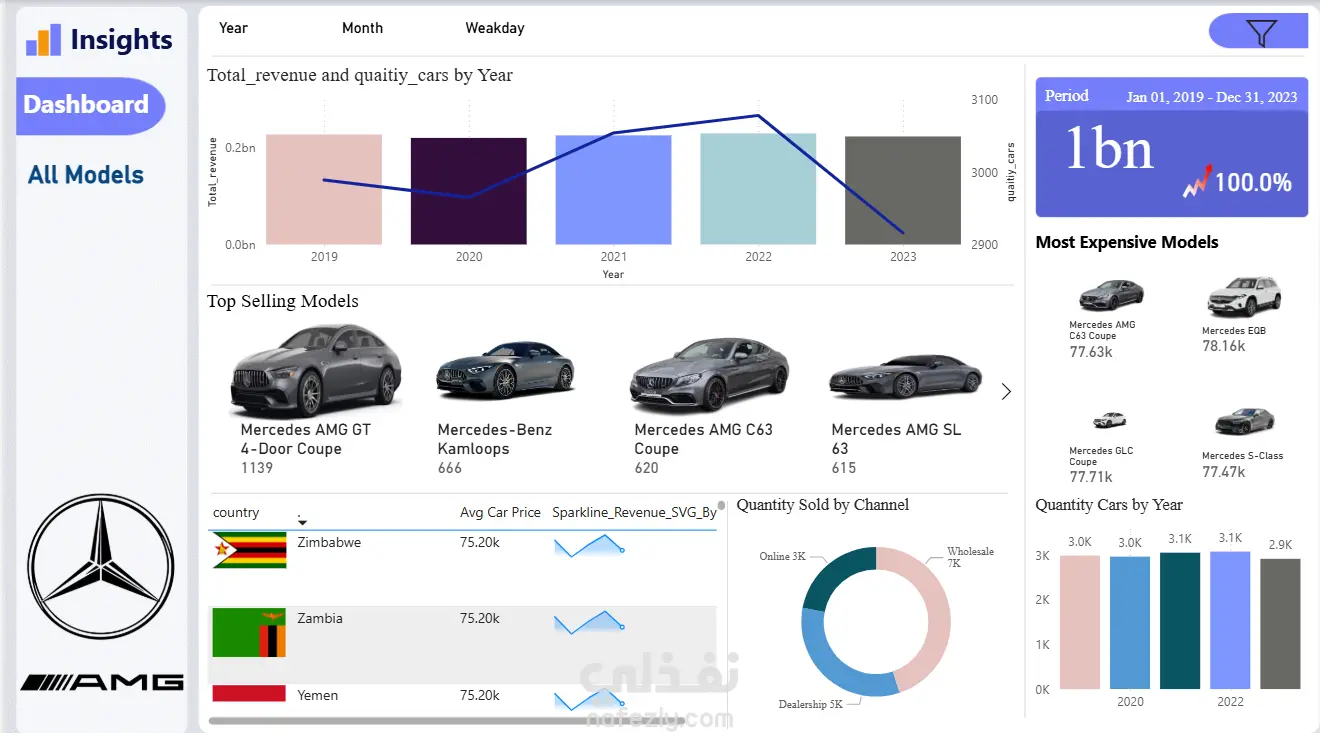This screenshot has height=733, width=1320.
Task: Click the AMG logo in sidebar
Action: point(102,682)
